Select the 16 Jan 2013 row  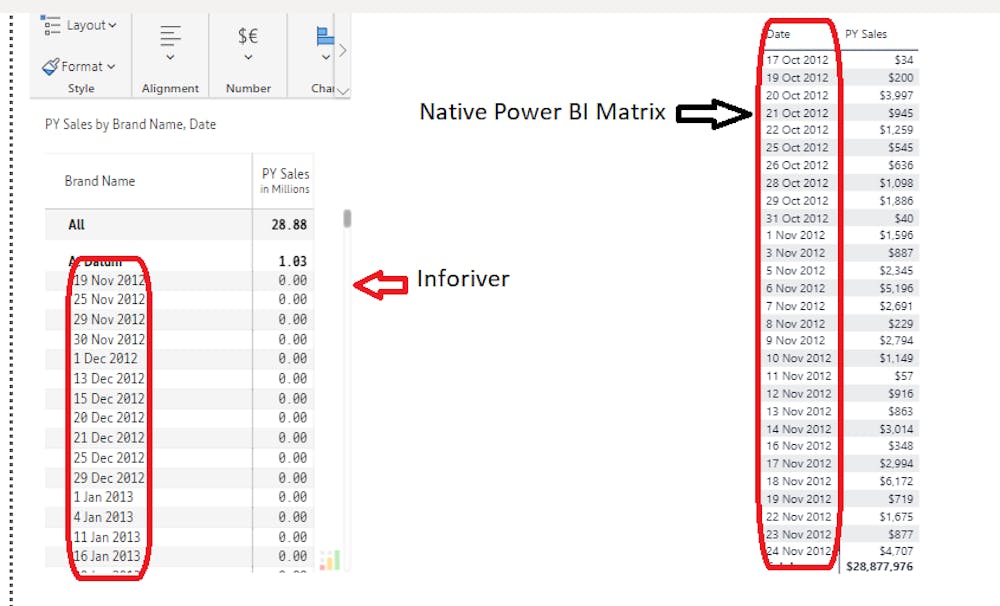(x=179, y=556)
